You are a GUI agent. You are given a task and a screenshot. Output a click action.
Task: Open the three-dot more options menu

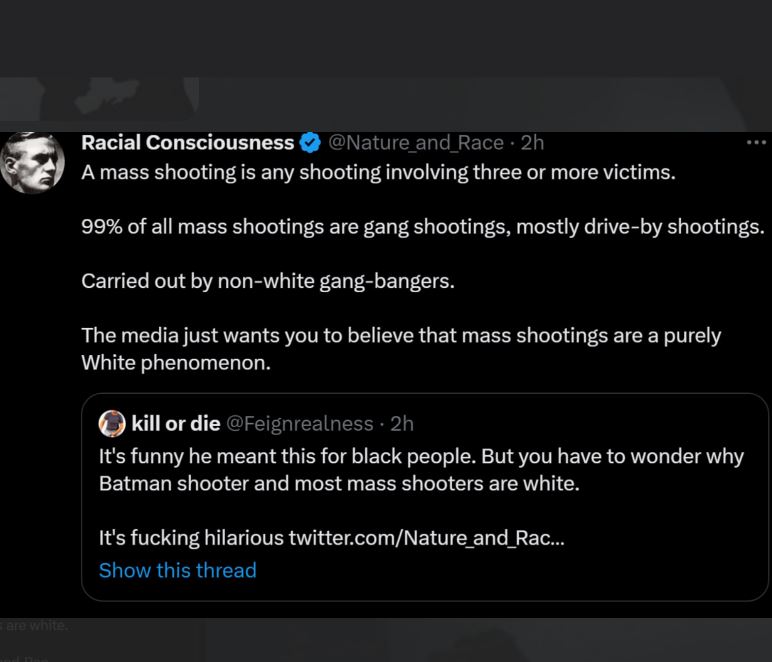click(756, 143)
